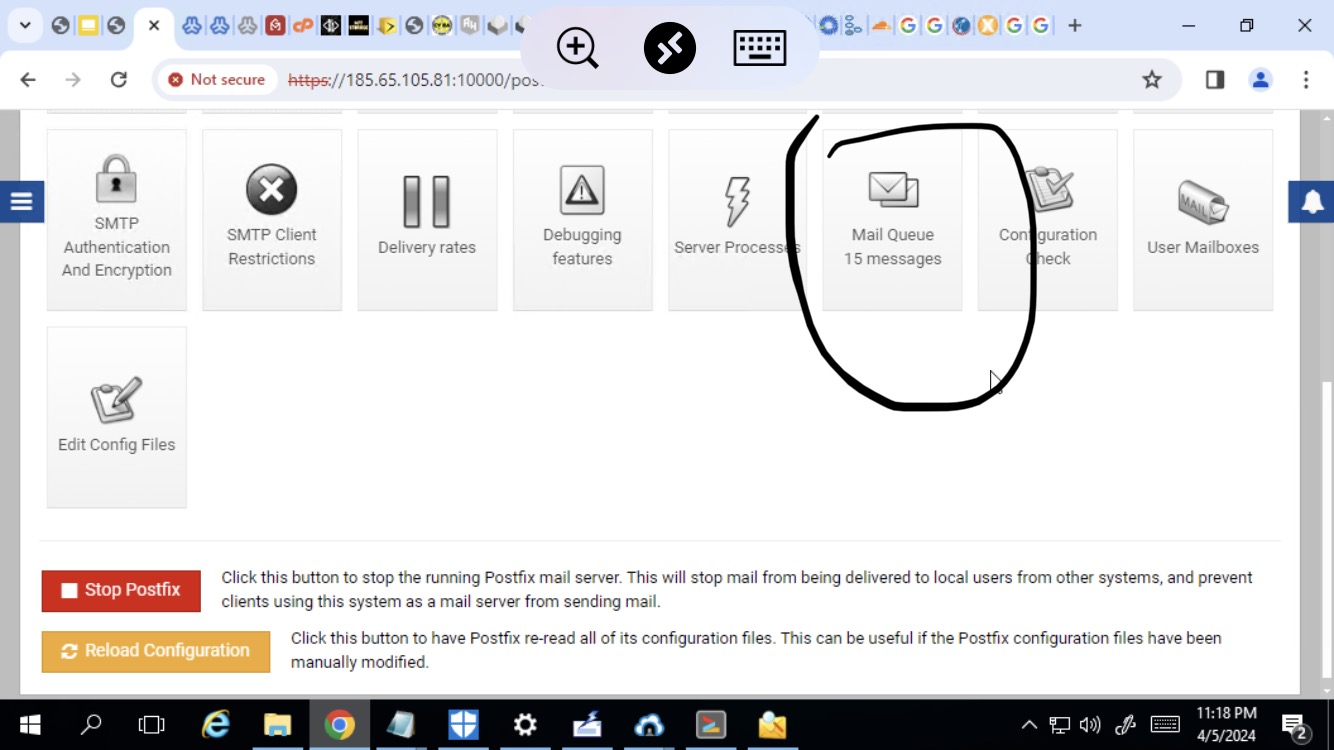Open Chrome's three-dot menu
1334x750 pixels.
coord(1306,80)
